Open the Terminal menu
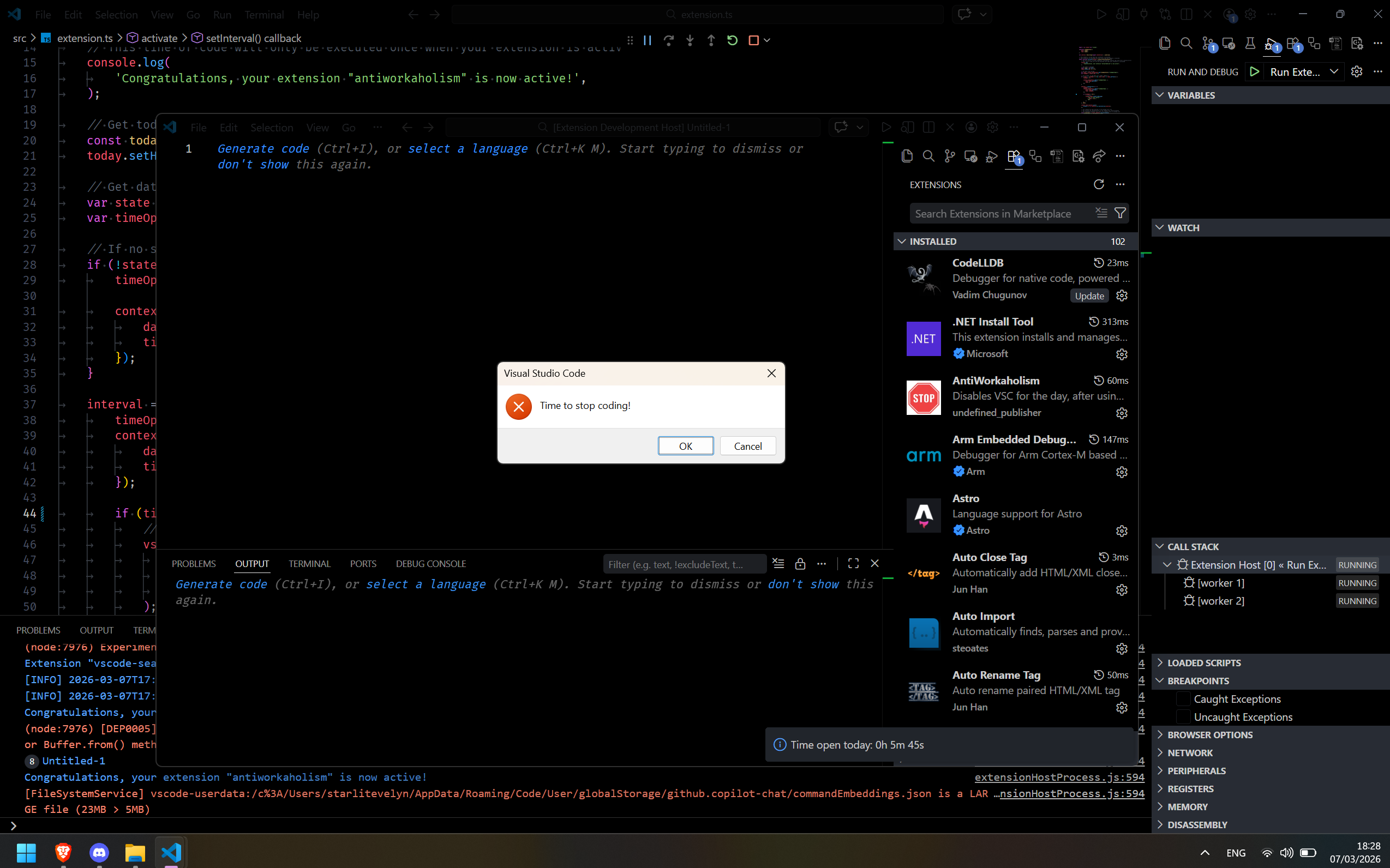 (263, 14)
